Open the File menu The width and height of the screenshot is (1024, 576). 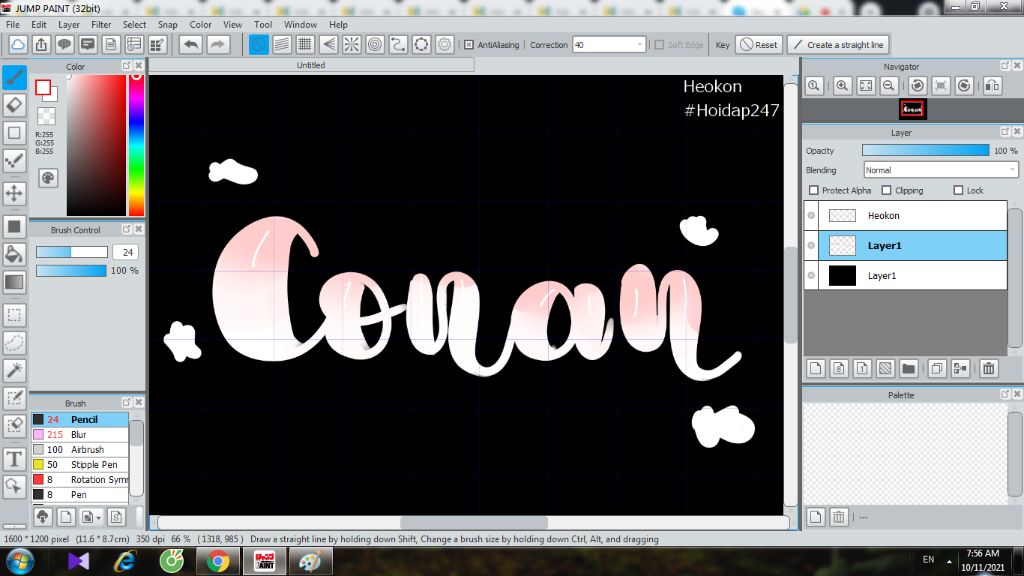[x=12, y=24]
